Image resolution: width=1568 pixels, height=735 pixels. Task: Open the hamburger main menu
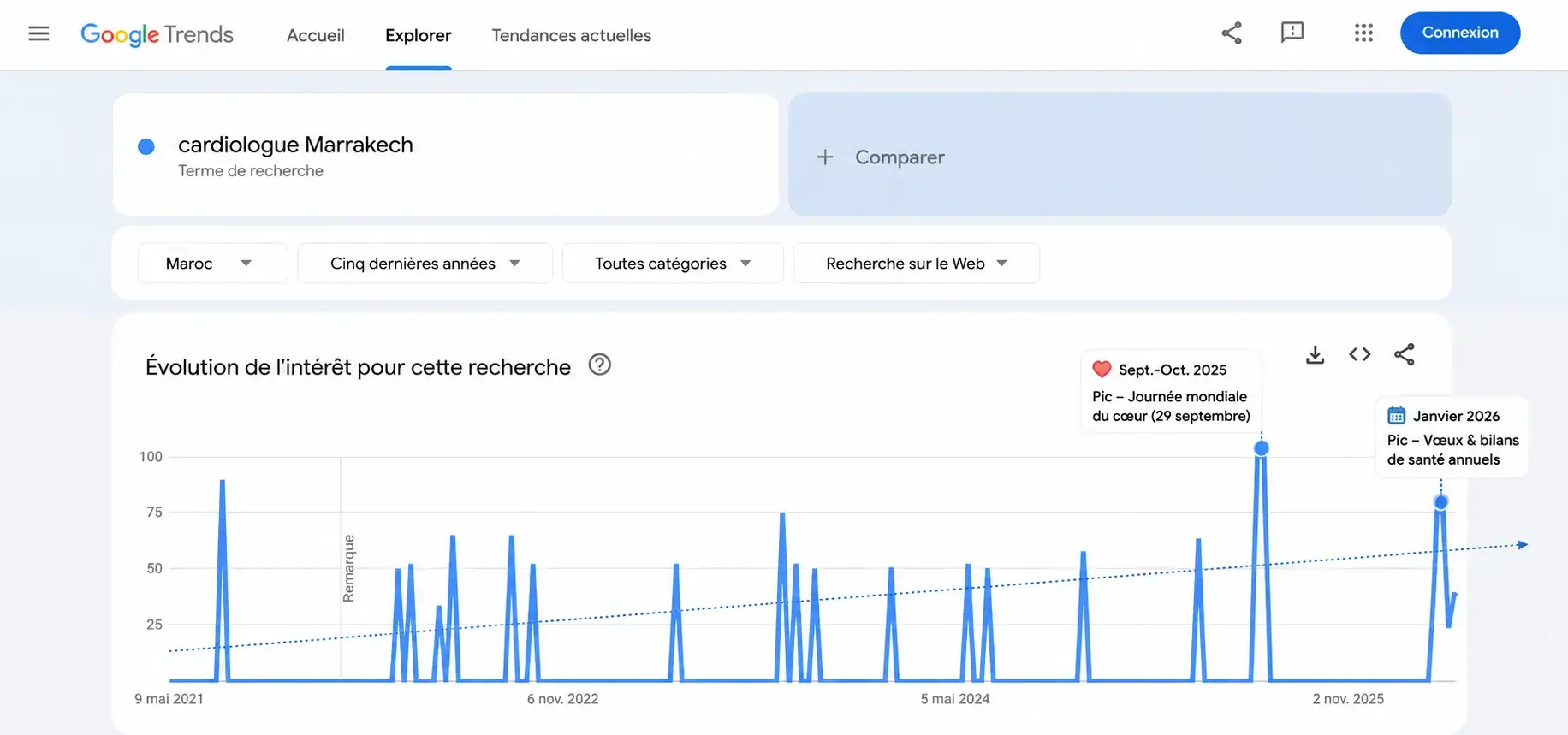coord(39,33)
